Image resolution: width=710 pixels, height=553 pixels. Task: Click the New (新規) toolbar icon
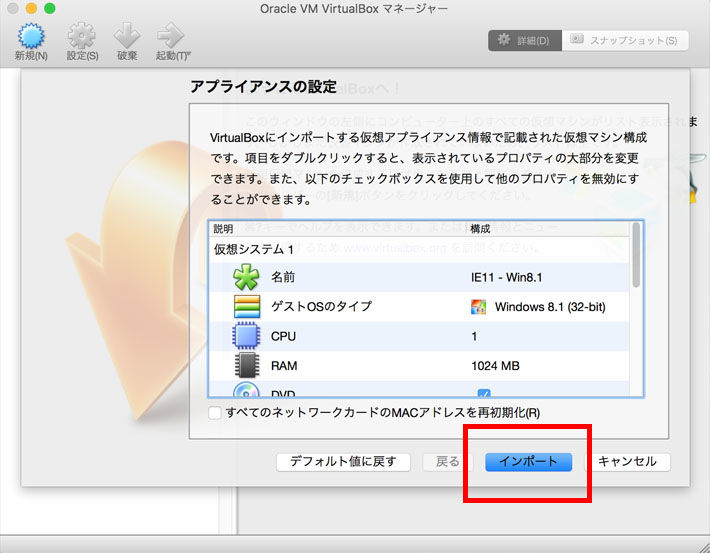tap(30, 36)
